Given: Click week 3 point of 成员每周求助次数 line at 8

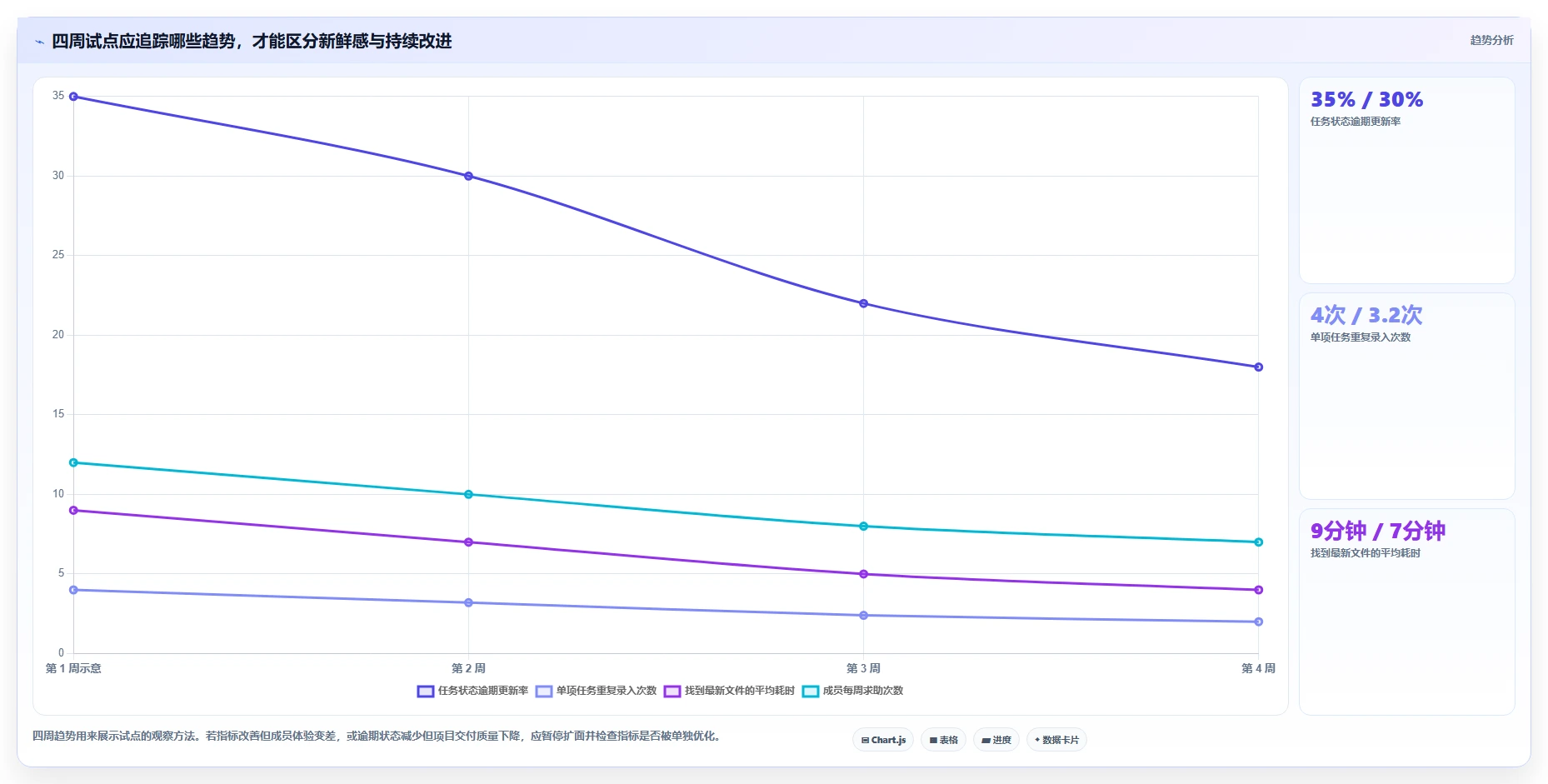Looking at the screenshot, I should pos(863,526).
